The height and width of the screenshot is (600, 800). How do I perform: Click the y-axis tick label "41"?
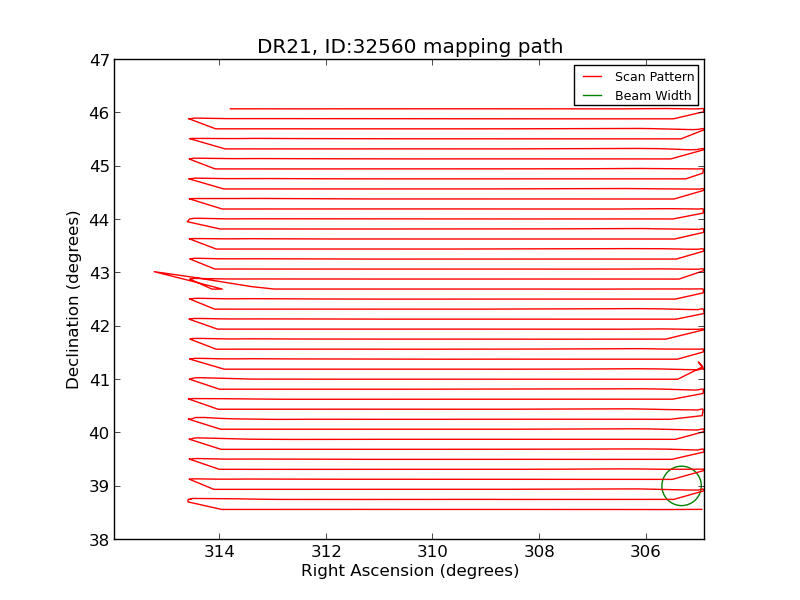point(99,380)
